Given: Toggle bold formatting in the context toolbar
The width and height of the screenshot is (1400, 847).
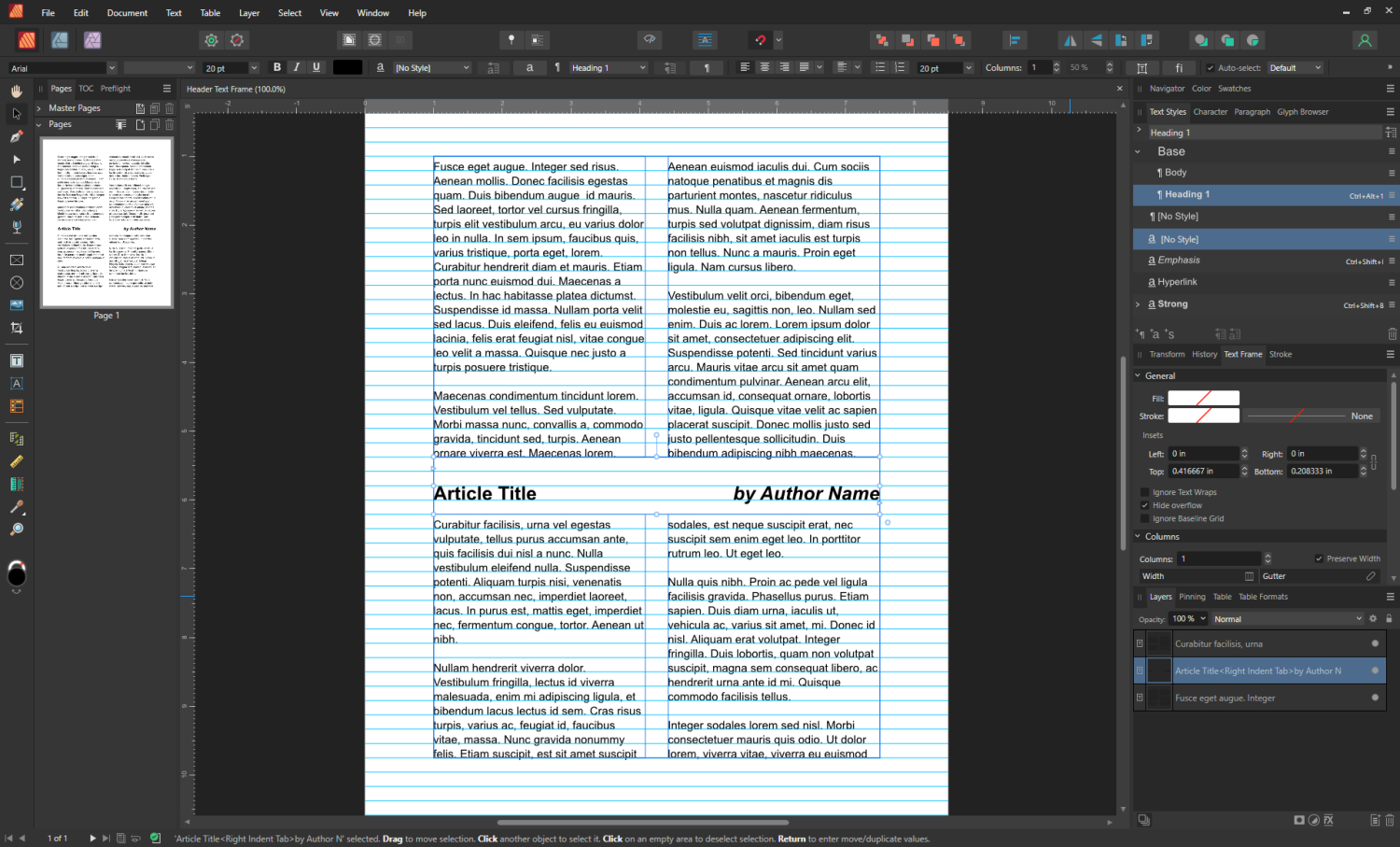Looking at the screenshot, I should (277, 67).
